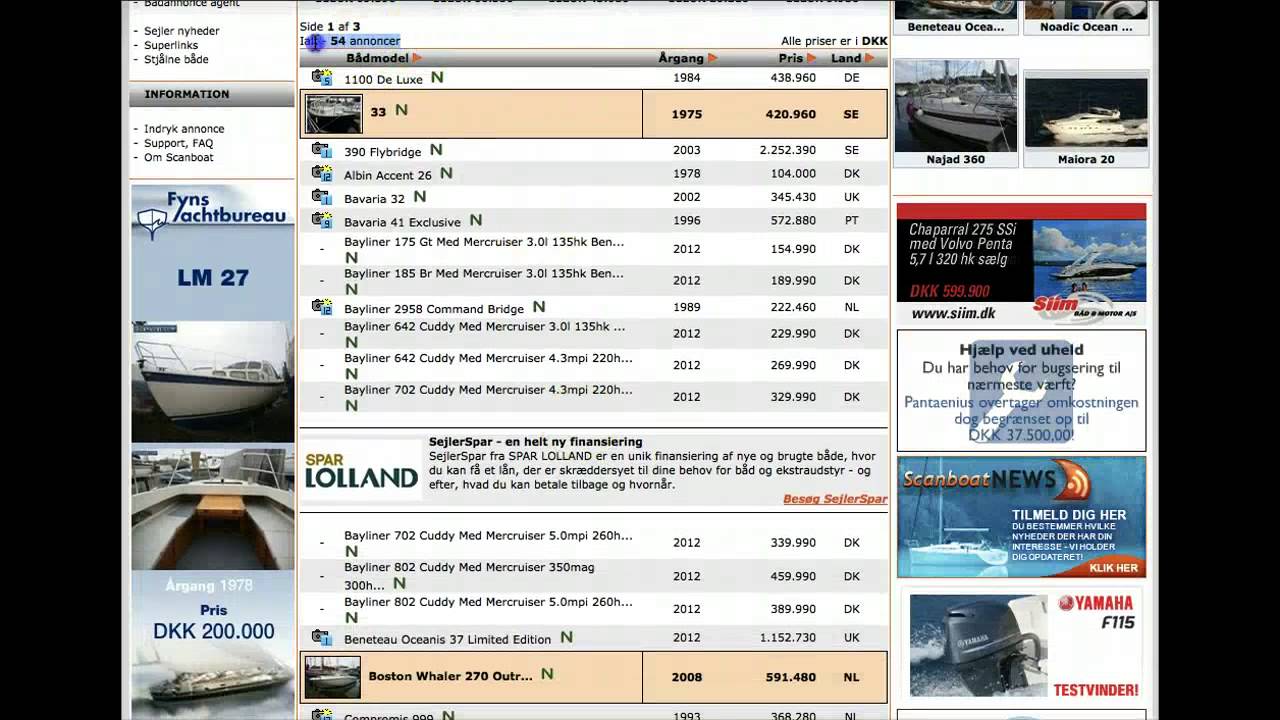Click the Hjælp ved uheld Pantaenius ad
The image size is (1280, 720).
(1021, 391)
